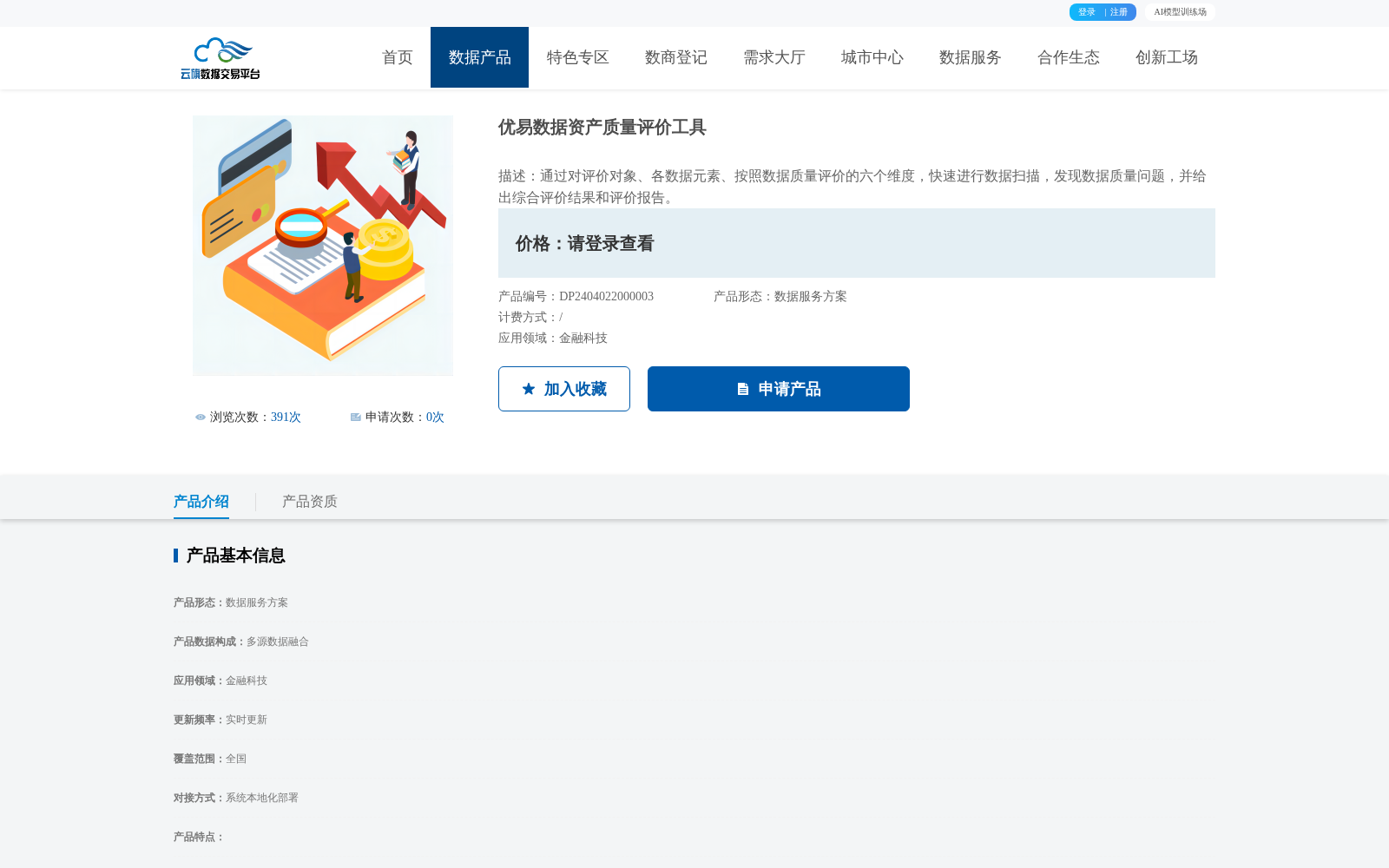Click the 覆盖范围 全国 row
1389x868 pixels.
point(210,759)
